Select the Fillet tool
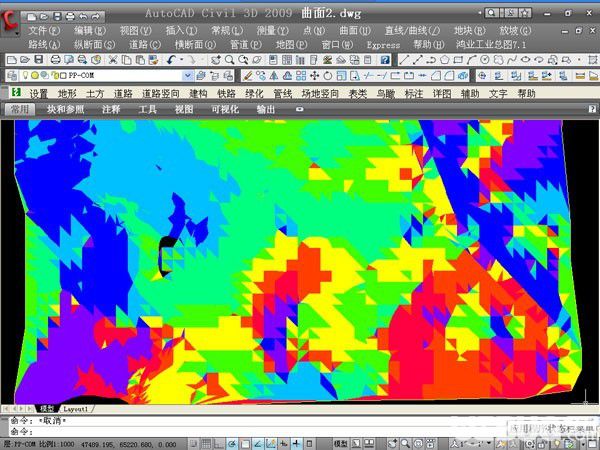This screenshot has height=450, width=600. (449, 75)
